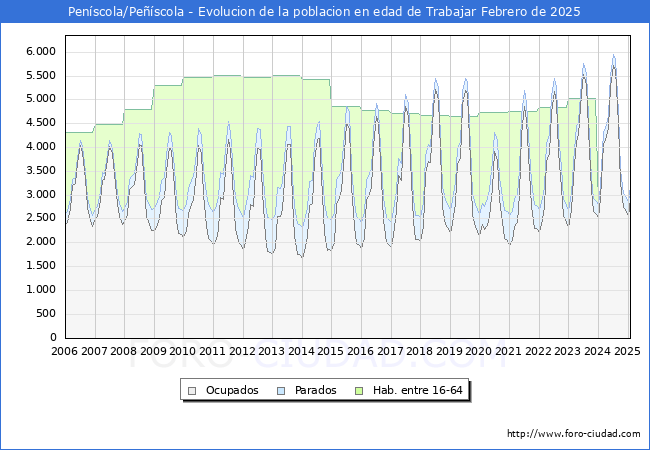650x450 pixels.
Task: Click the 2009 x-axis year label
Action: 153,351
